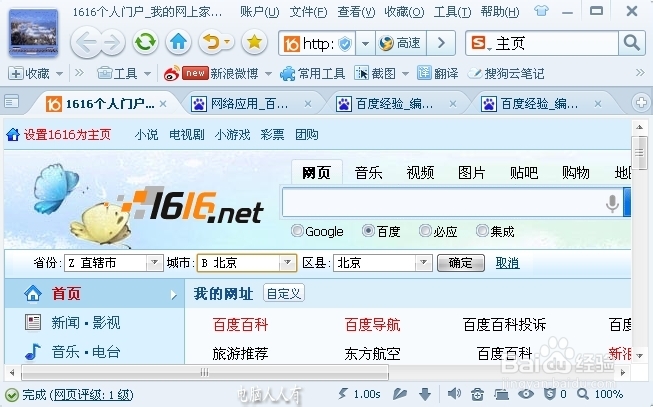Click into the 主页 search input box

[555, 43]
